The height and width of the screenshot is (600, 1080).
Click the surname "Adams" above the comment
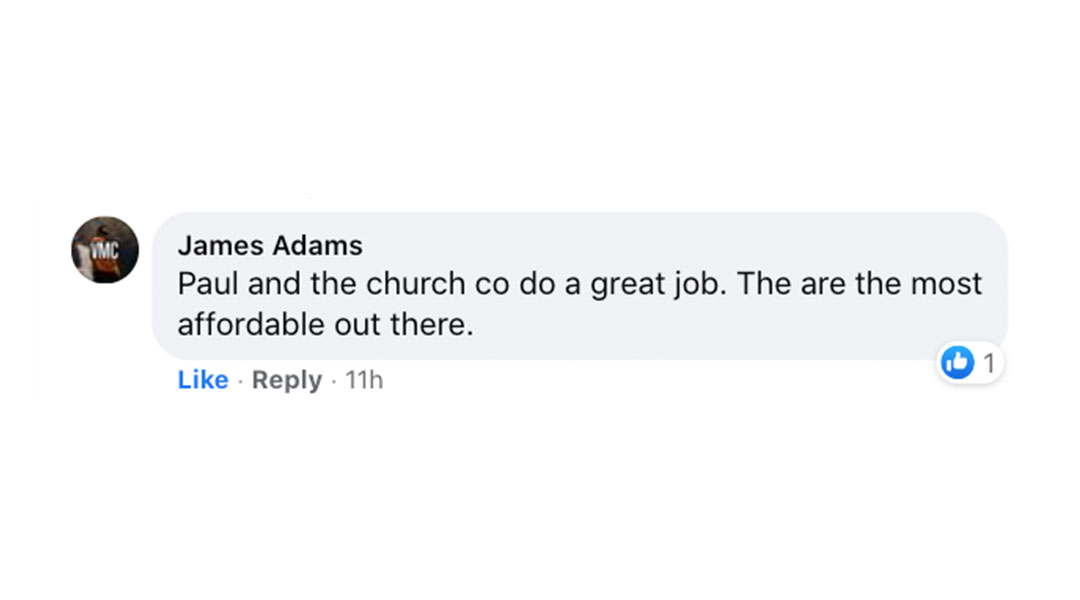(318, 245)
